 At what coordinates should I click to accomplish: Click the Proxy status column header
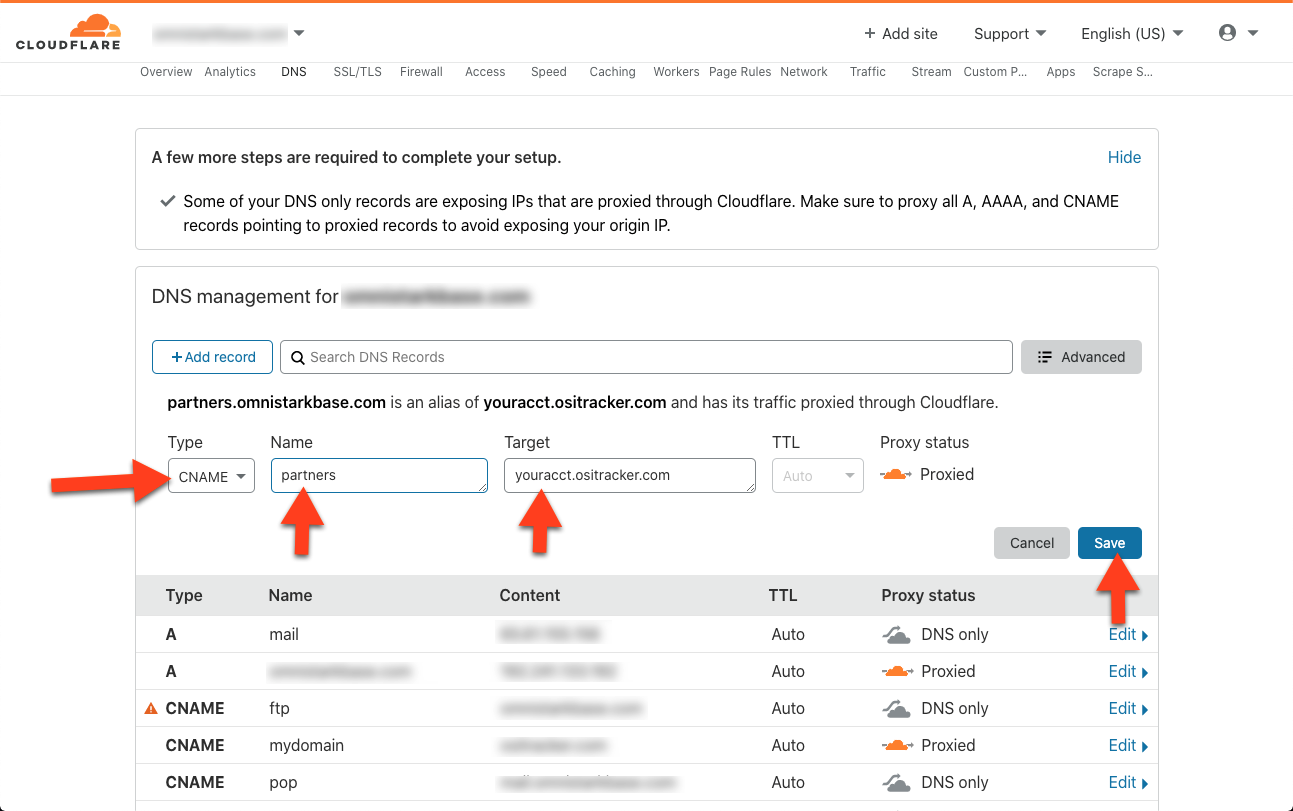(x=928, y=595)
